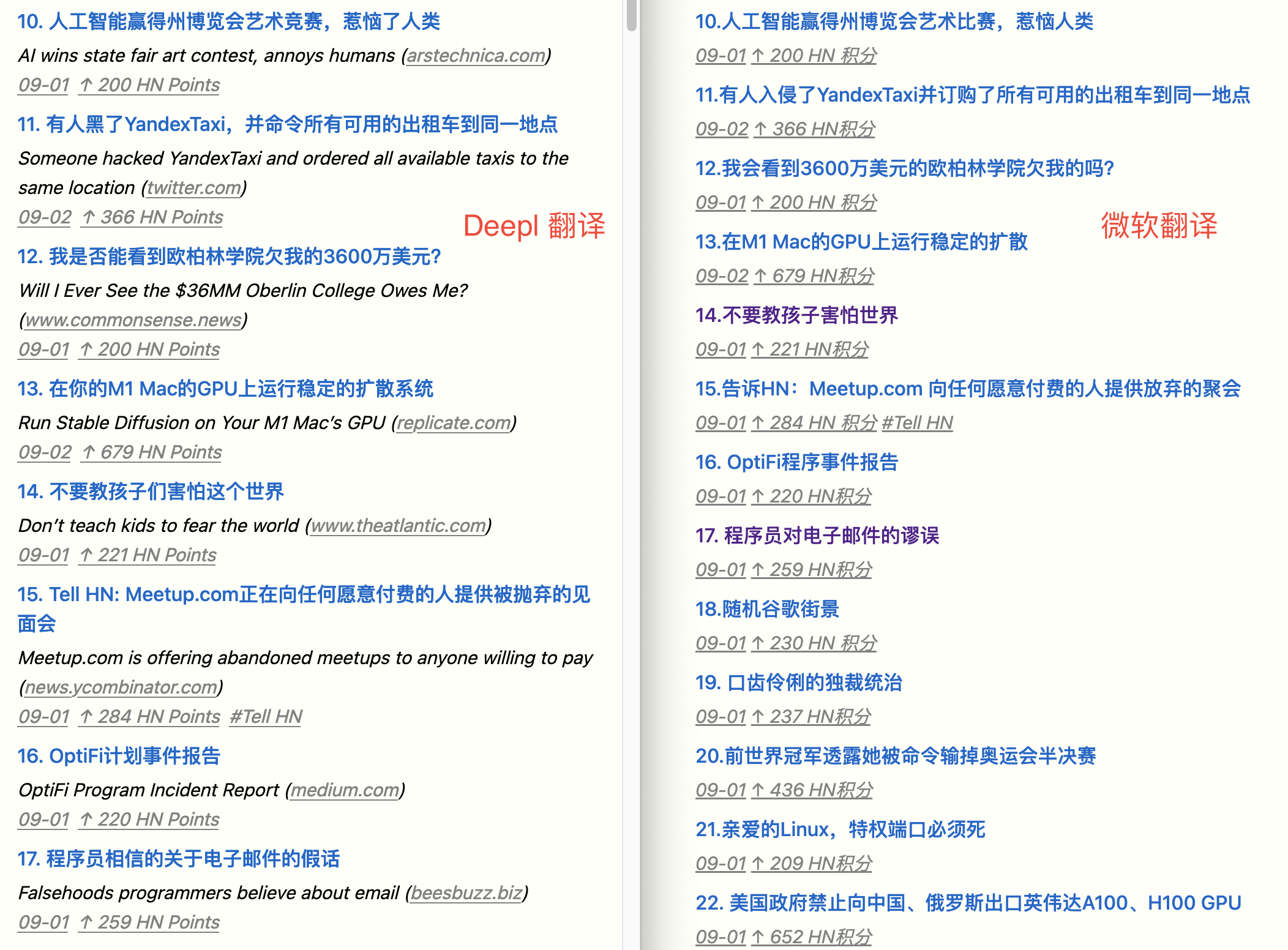1288x950 pixels.
Task: Open headline 18 随机谷歌街景
Action: point(767,609)
